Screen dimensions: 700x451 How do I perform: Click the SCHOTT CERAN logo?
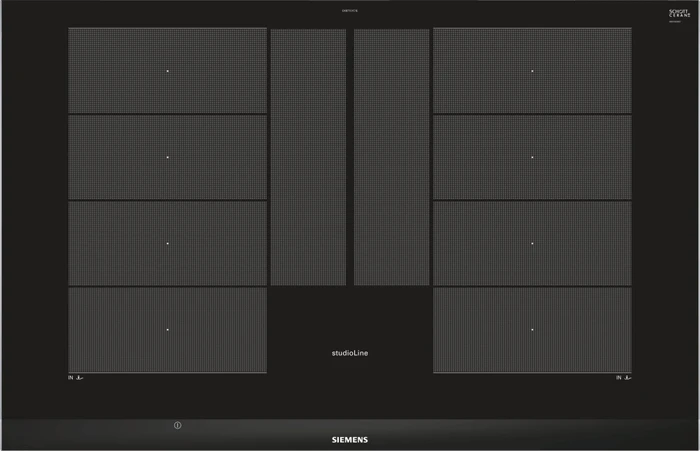pos(679,13)
